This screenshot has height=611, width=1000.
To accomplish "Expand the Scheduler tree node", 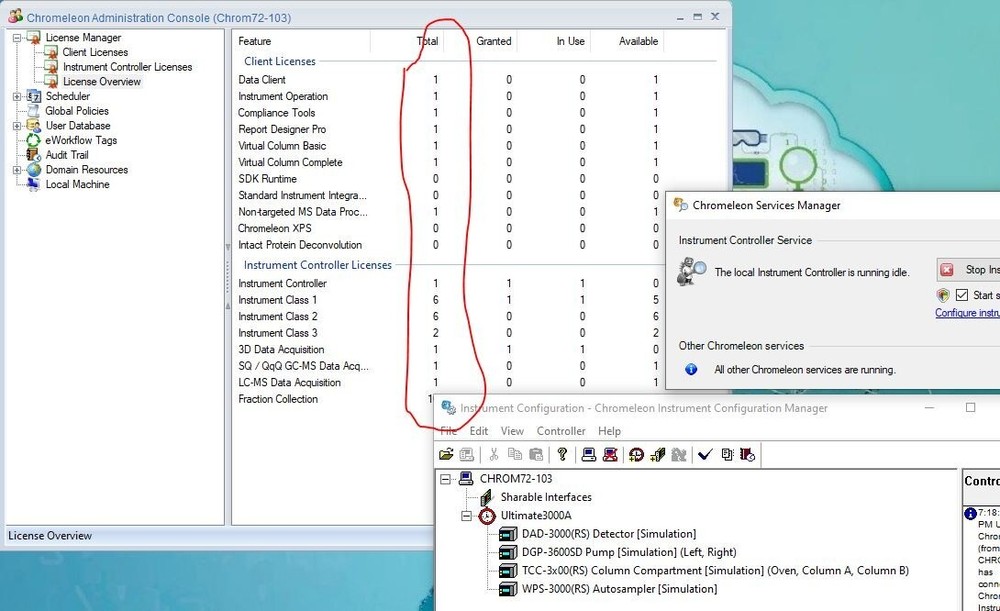I will pos(17,96).
